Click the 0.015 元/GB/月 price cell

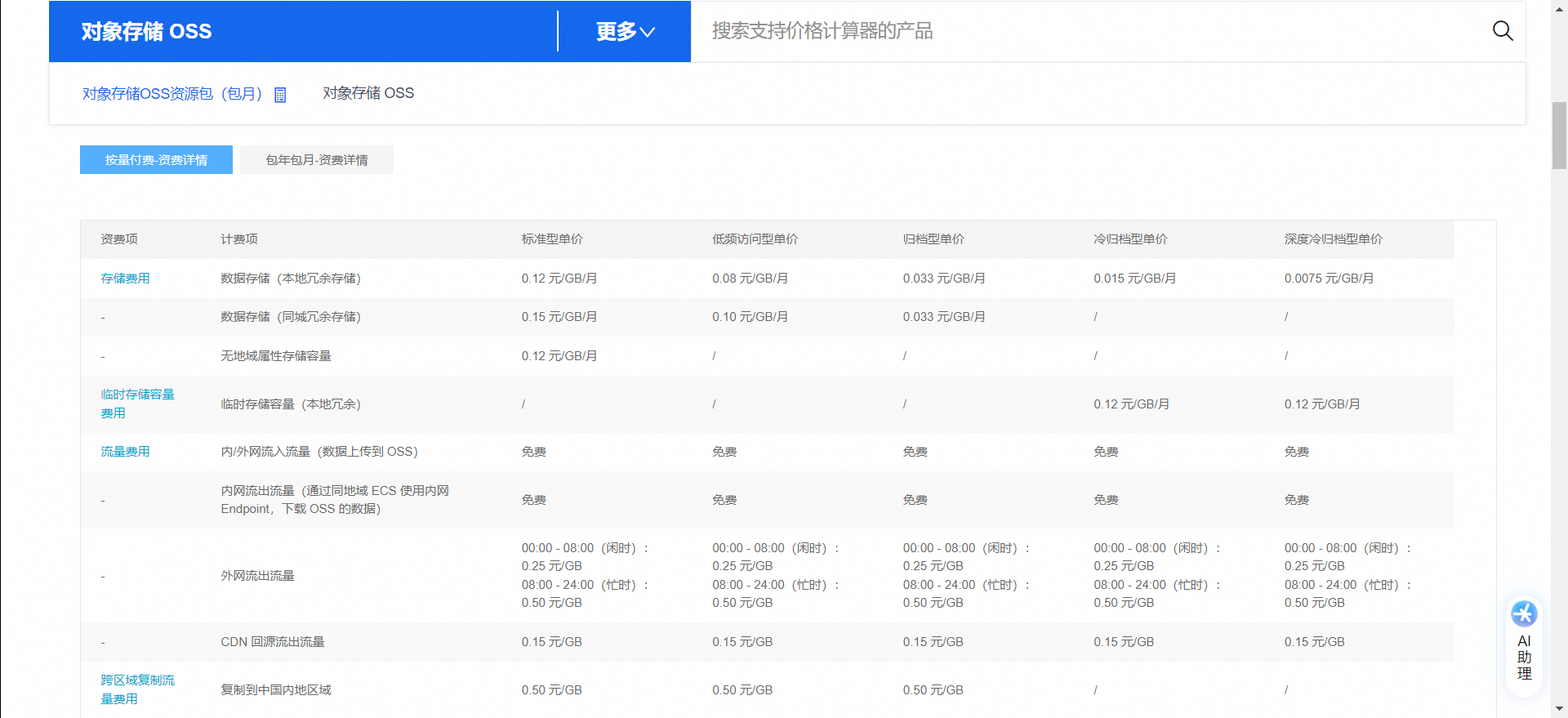click(1135, 279)
